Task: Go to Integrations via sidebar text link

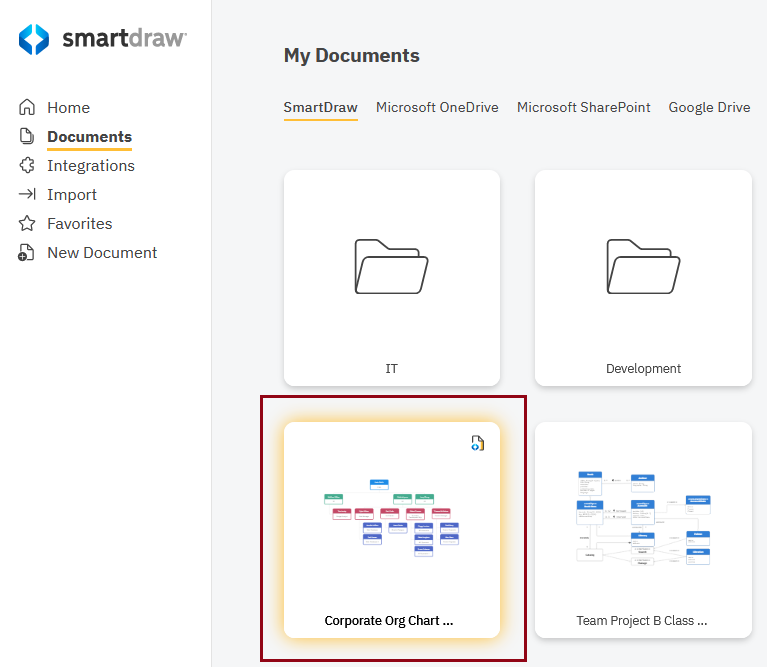Action: point(91,165)
